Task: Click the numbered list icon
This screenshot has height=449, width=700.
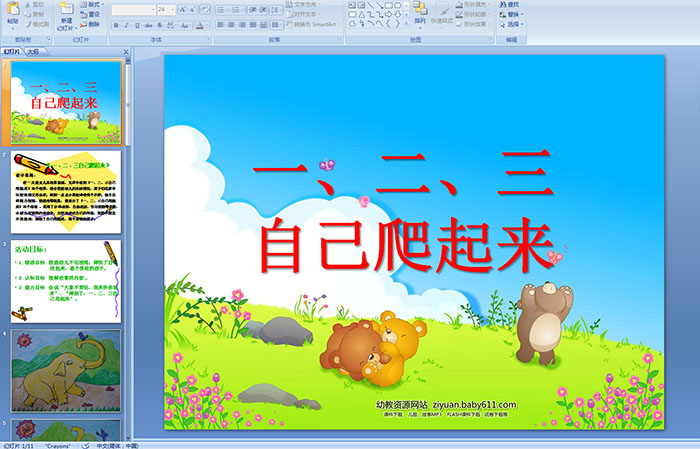Action: coord(236,10)
